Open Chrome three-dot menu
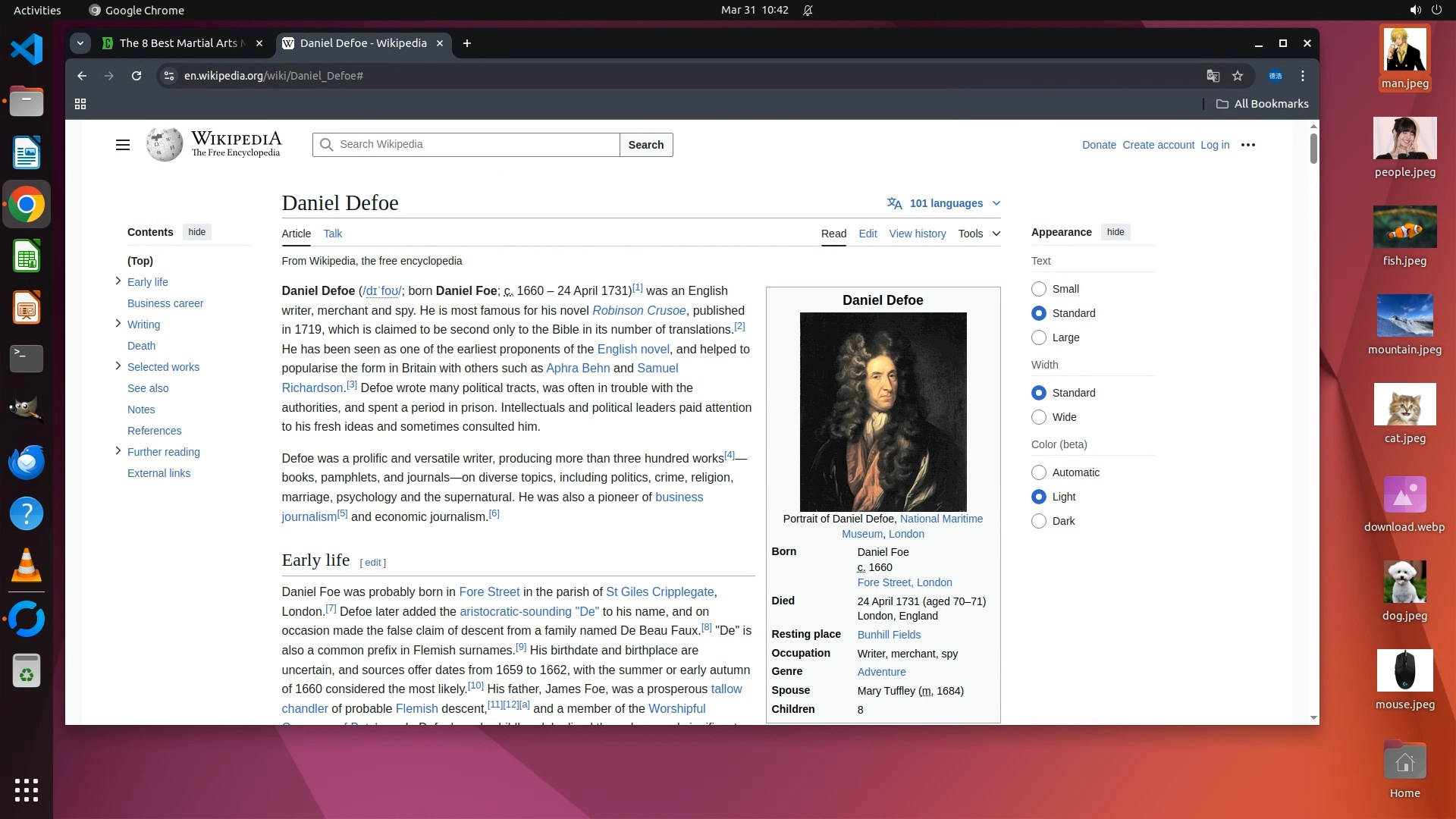Viewport: 1456px width, 819px height. (1303, 76)
